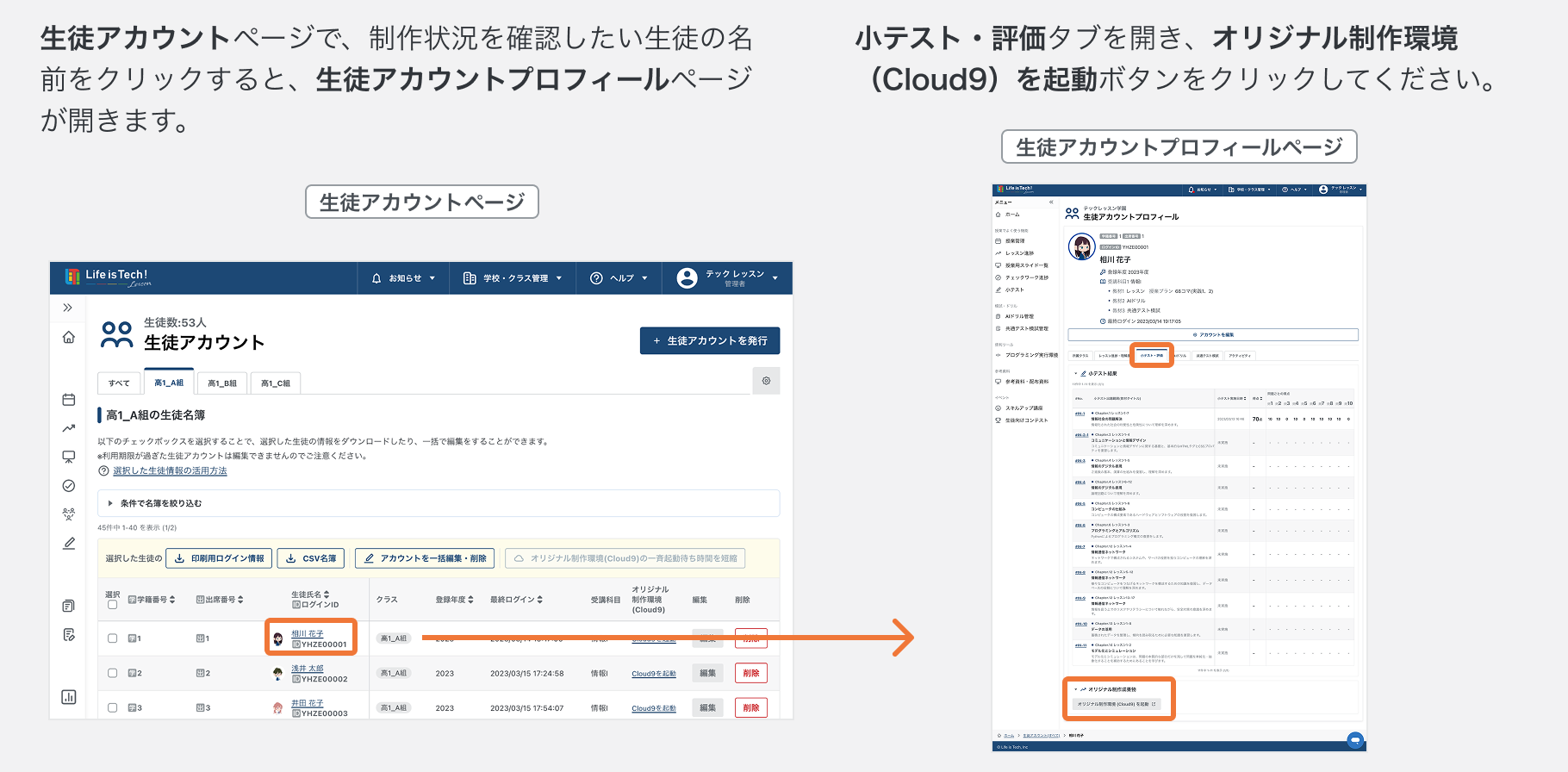Select the 高1_A組 tab

tap(169, 383)
